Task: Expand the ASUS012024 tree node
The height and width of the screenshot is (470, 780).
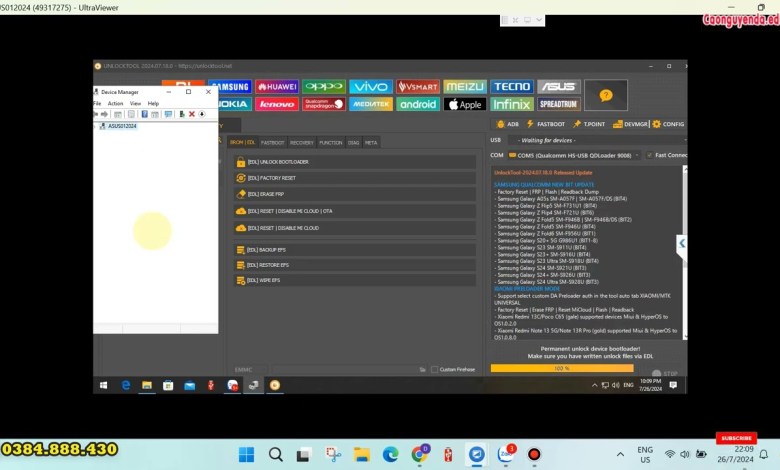Action: point(99,126)
